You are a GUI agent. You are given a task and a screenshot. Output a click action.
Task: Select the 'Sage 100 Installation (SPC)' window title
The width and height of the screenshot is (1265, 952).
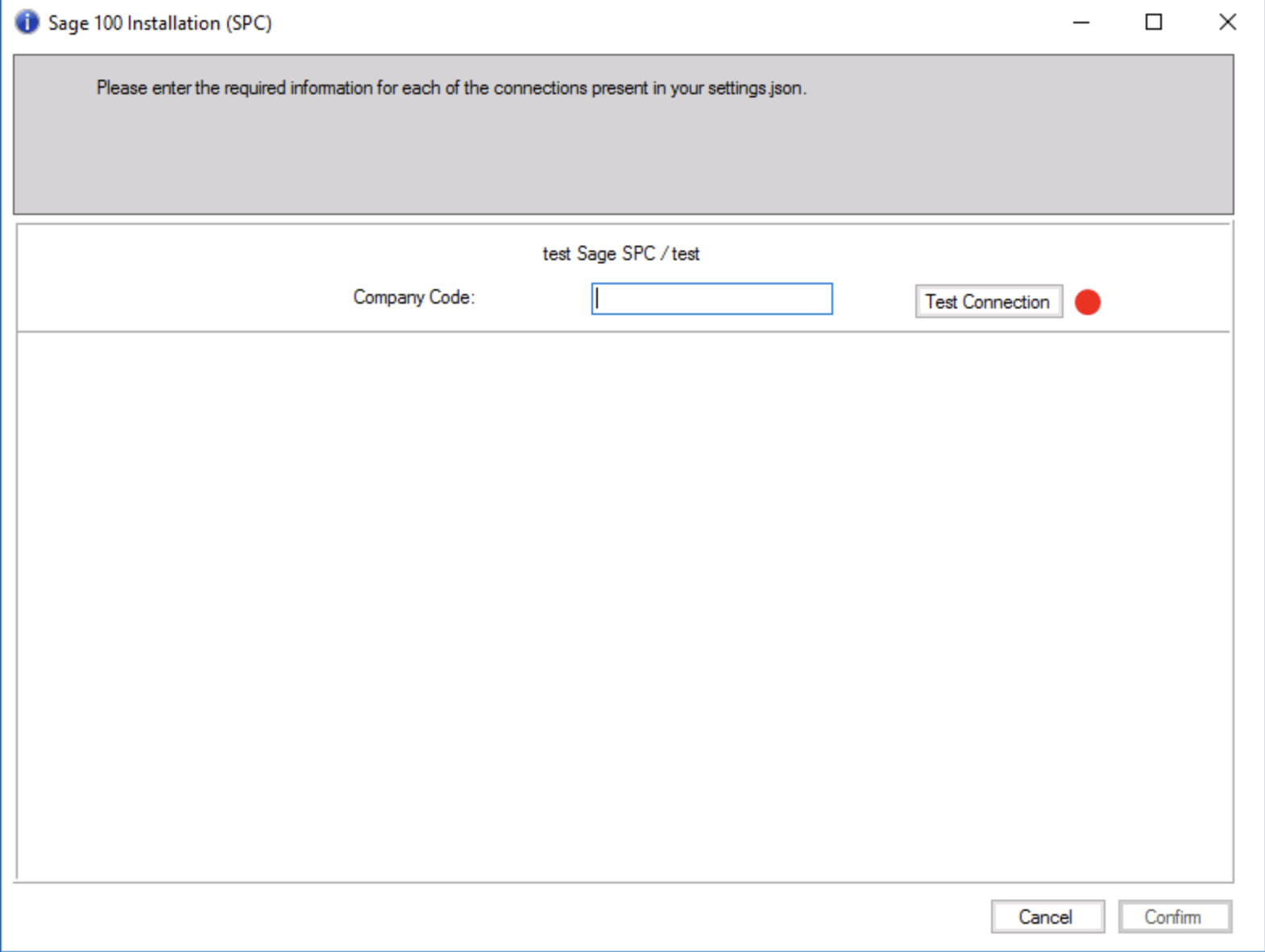click(x=160, y=23)
